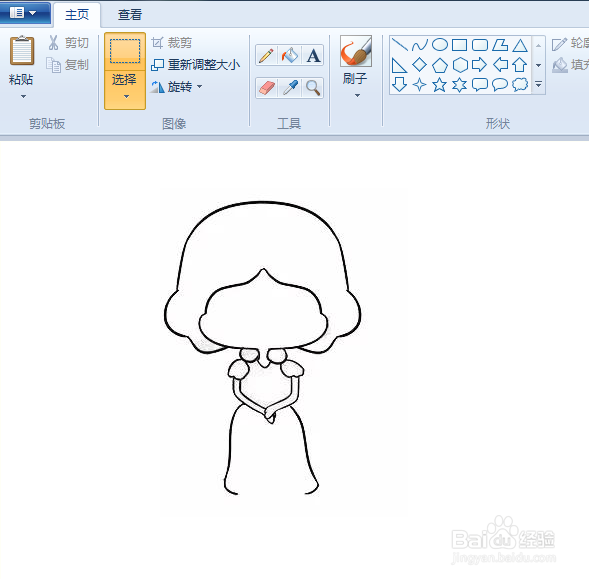Image resolution: width=589 pixels, height=579 pixels.
Task: Open the shape Fill (填充) option
Action: 570,65
